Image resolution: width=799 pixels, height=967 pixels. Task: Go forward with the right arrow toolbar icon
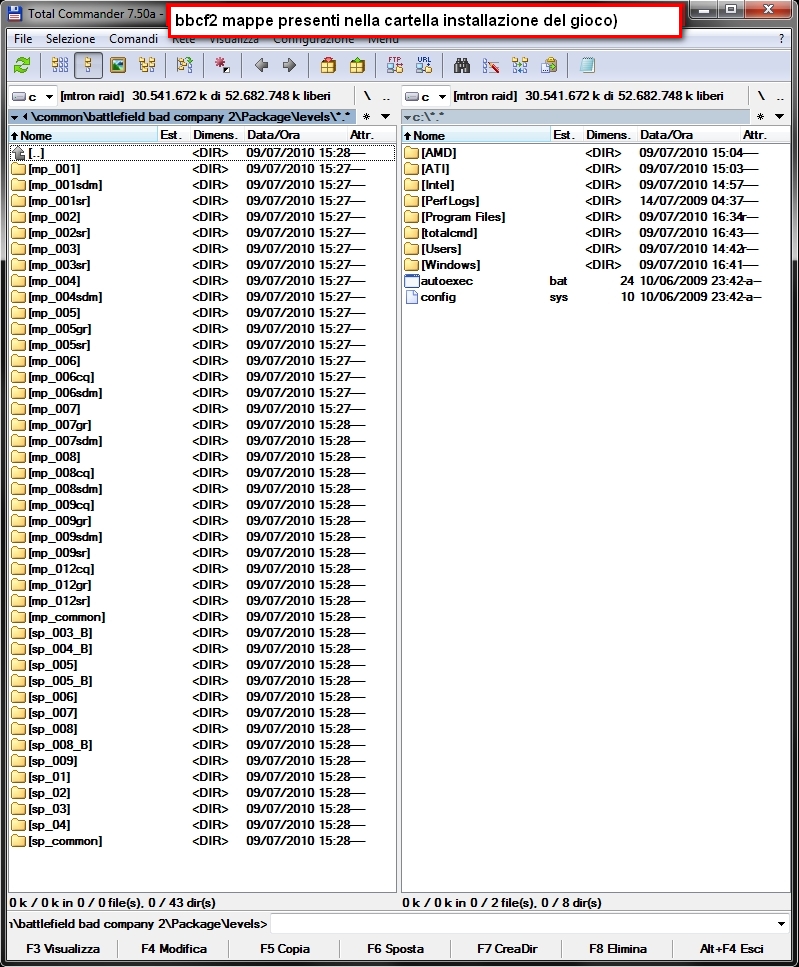[289, 65]
